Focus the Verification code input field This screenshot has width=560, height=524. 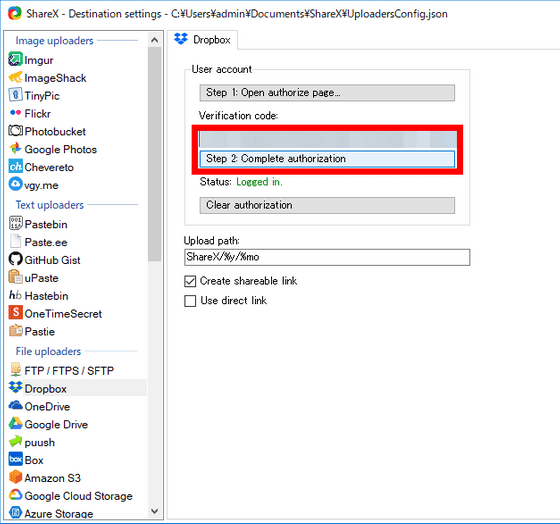click(x=328, y=139)
